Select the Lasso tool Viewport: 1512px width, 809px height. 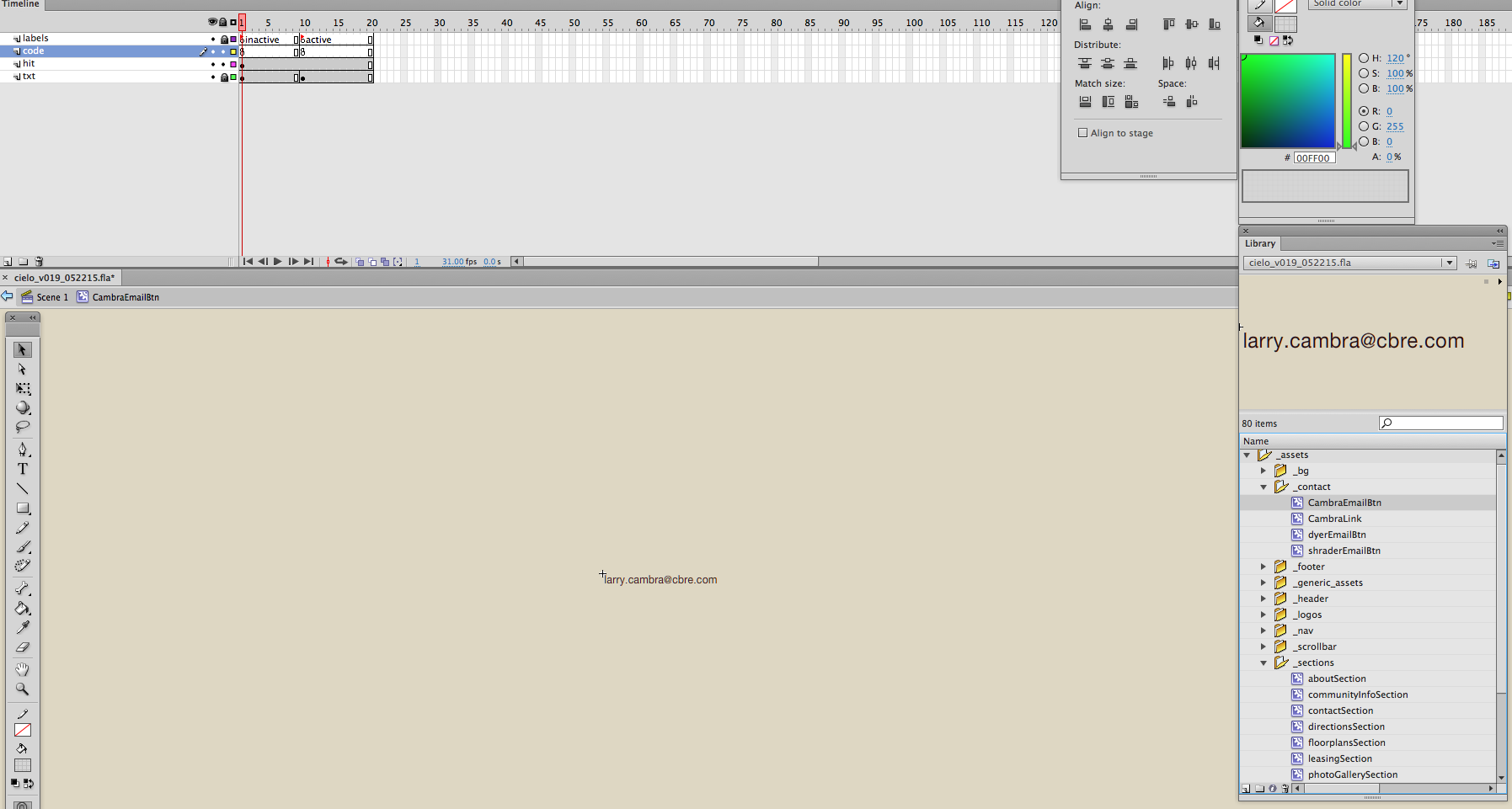click(x=23, y=427)
